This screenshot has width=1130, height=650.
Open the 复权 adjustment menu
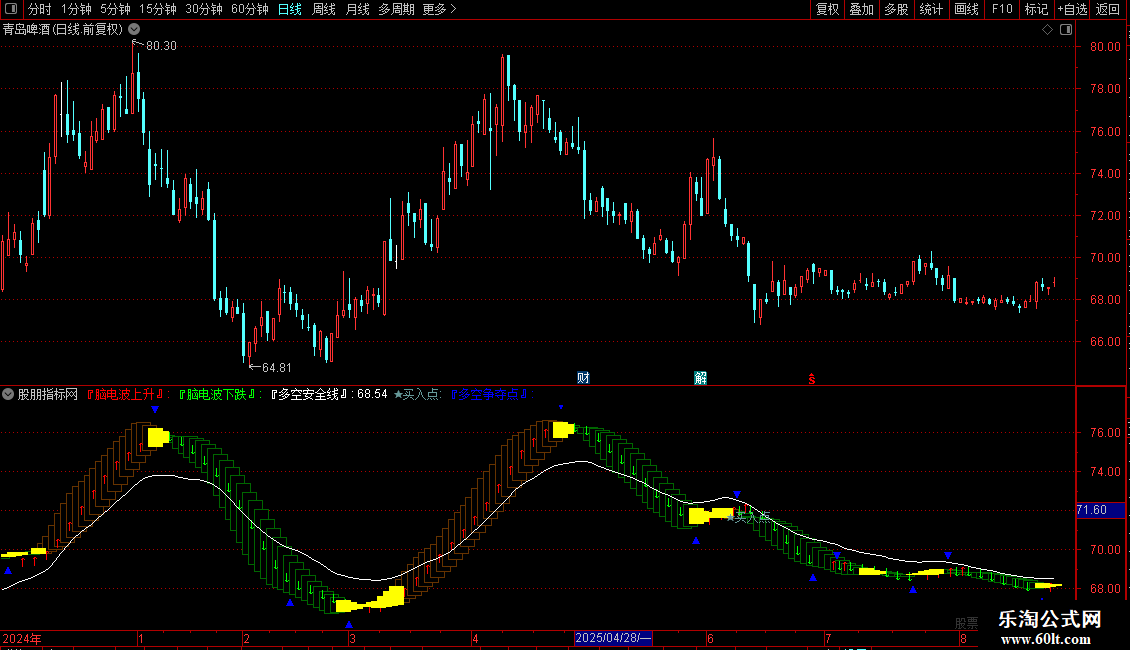(x=827, y=9)
